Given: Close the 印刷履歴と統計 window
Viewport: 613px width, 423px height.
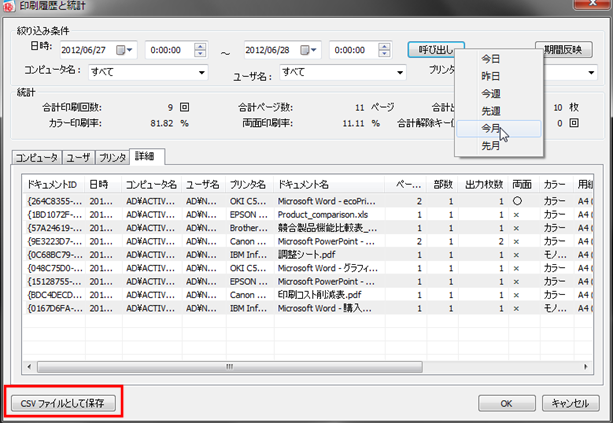Looking at the screenshot, I should (x=593, y=4).
